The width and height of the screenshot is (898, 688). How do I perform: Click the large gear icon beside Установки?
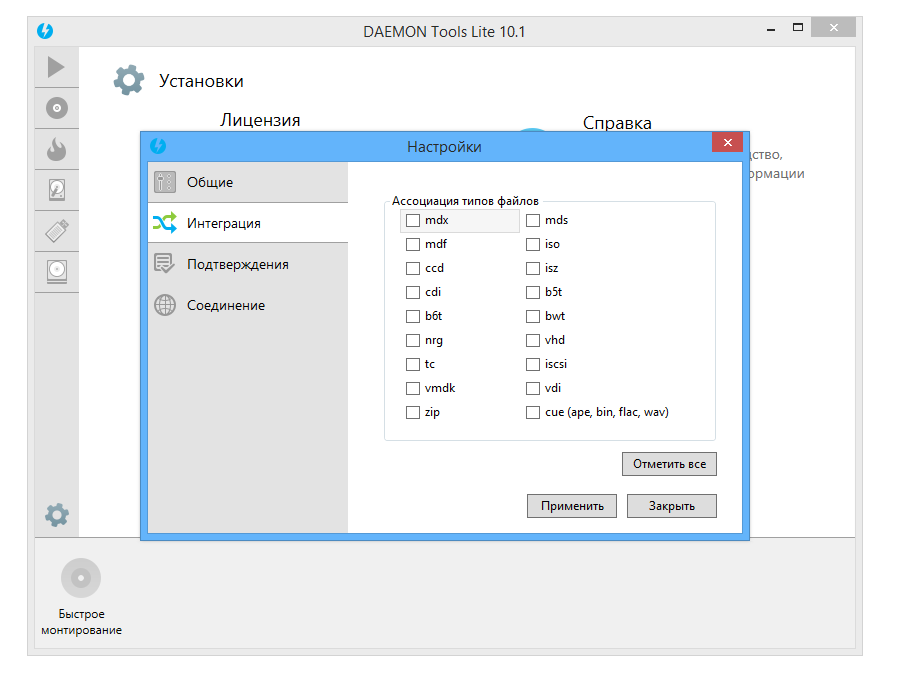(x=129, y=80)
